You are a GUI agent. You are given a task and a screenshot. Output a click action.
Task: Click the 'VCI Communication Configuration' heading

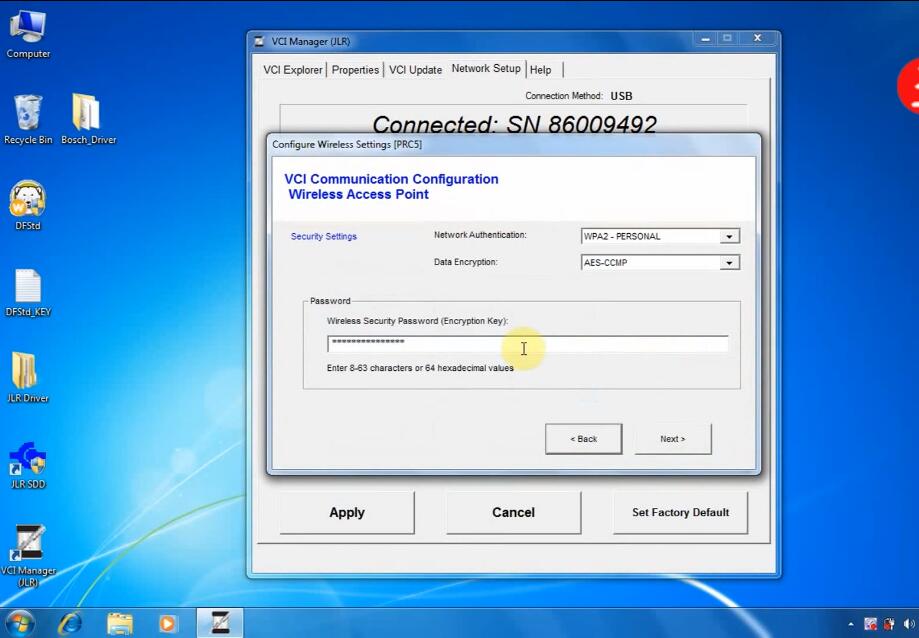(392, 179)
